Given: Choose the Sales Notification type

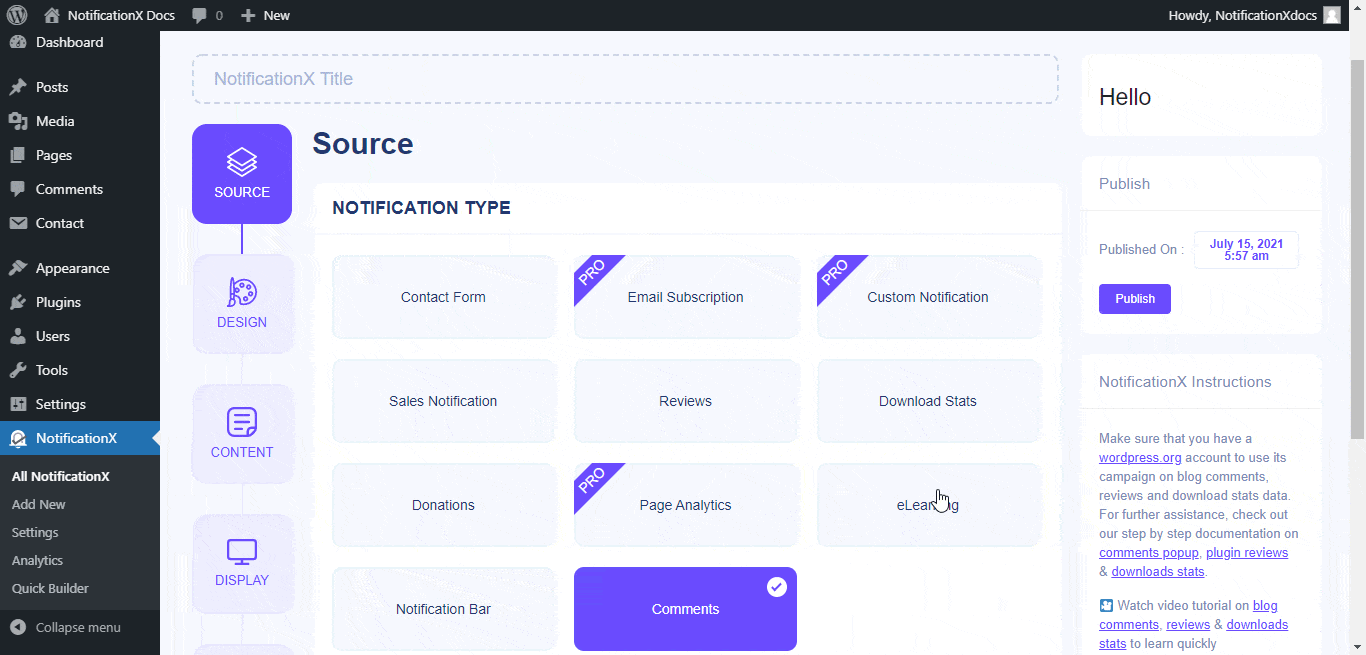Looking at the screenshot, I should click(x=444, y=401).
